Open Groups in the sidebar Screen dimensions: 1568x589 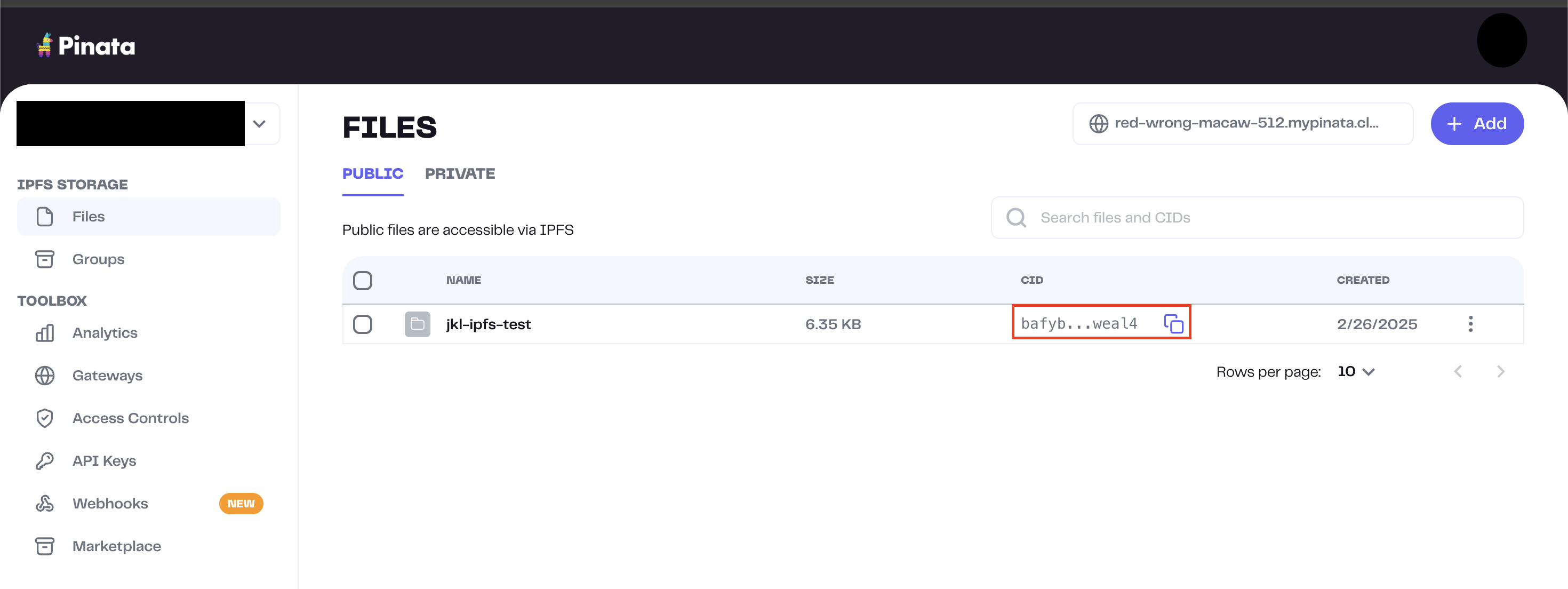[98, 259]
